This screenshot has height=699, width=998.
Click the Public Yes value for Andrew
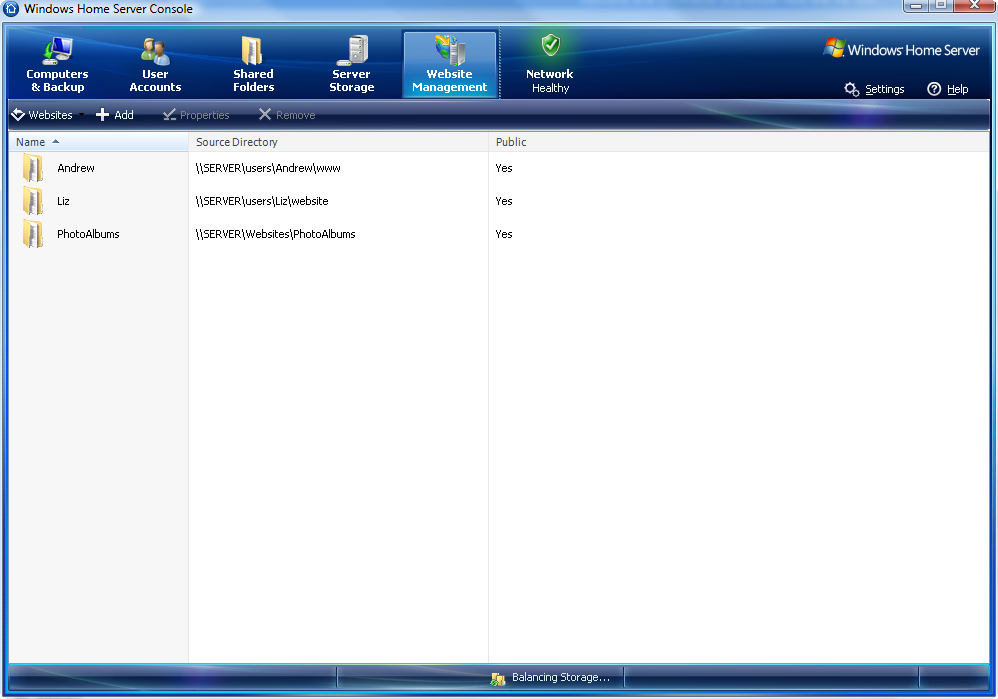point(503,168)
